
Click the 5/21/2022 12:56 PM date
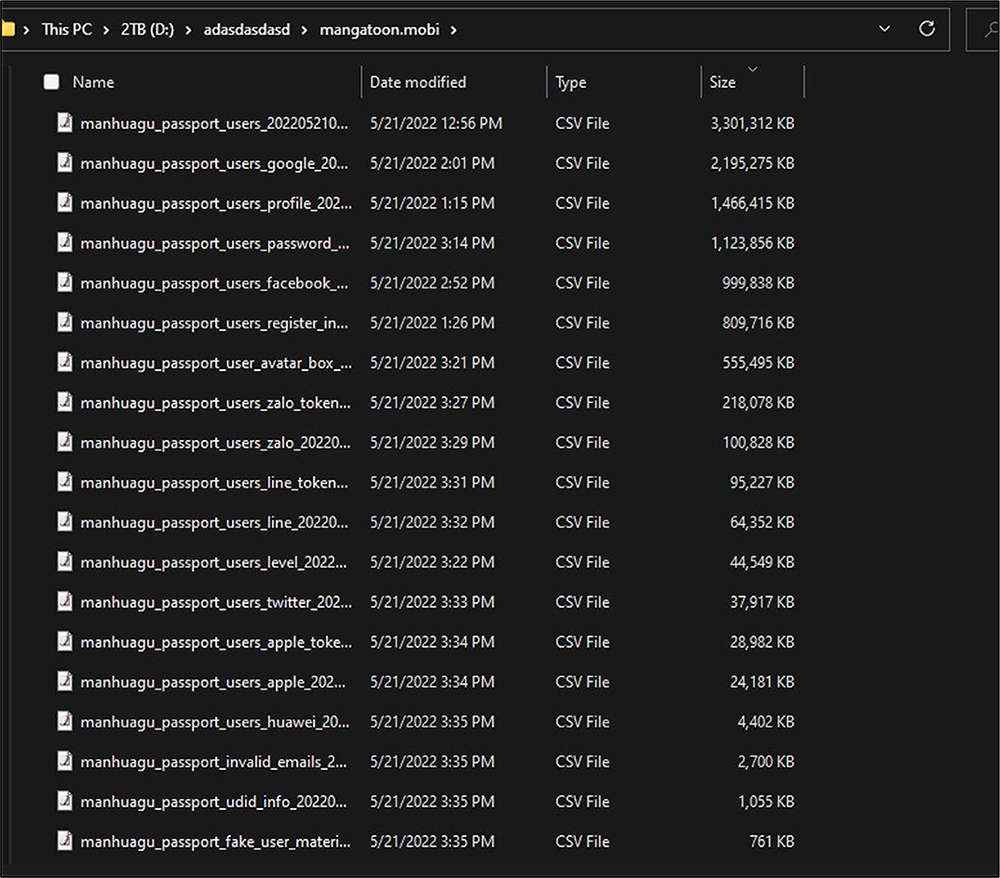tap(436, 123)
